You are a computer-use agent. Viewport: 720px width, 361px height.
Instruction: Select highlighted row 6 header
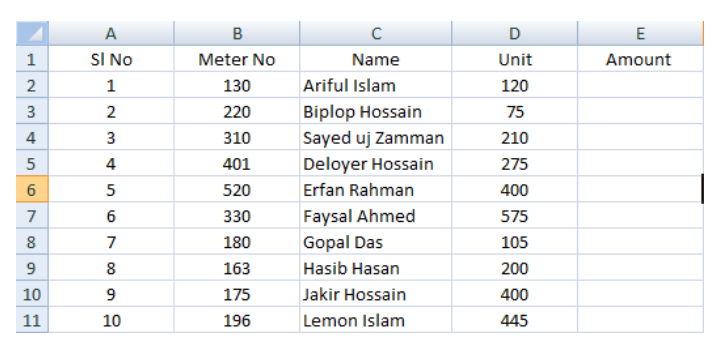tap(32, 189)
